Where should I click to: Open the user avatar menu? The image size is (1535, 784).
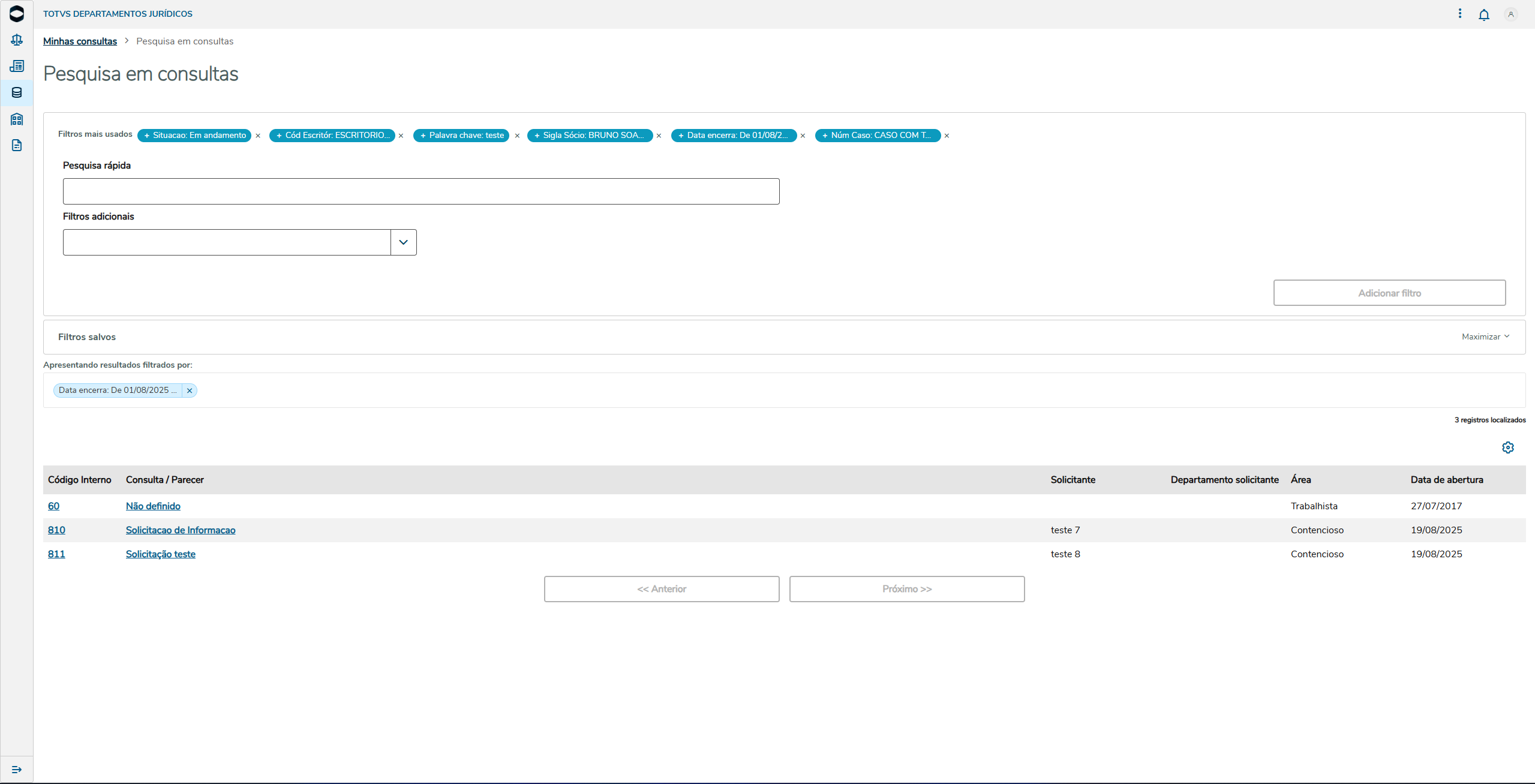point(1510,14)
